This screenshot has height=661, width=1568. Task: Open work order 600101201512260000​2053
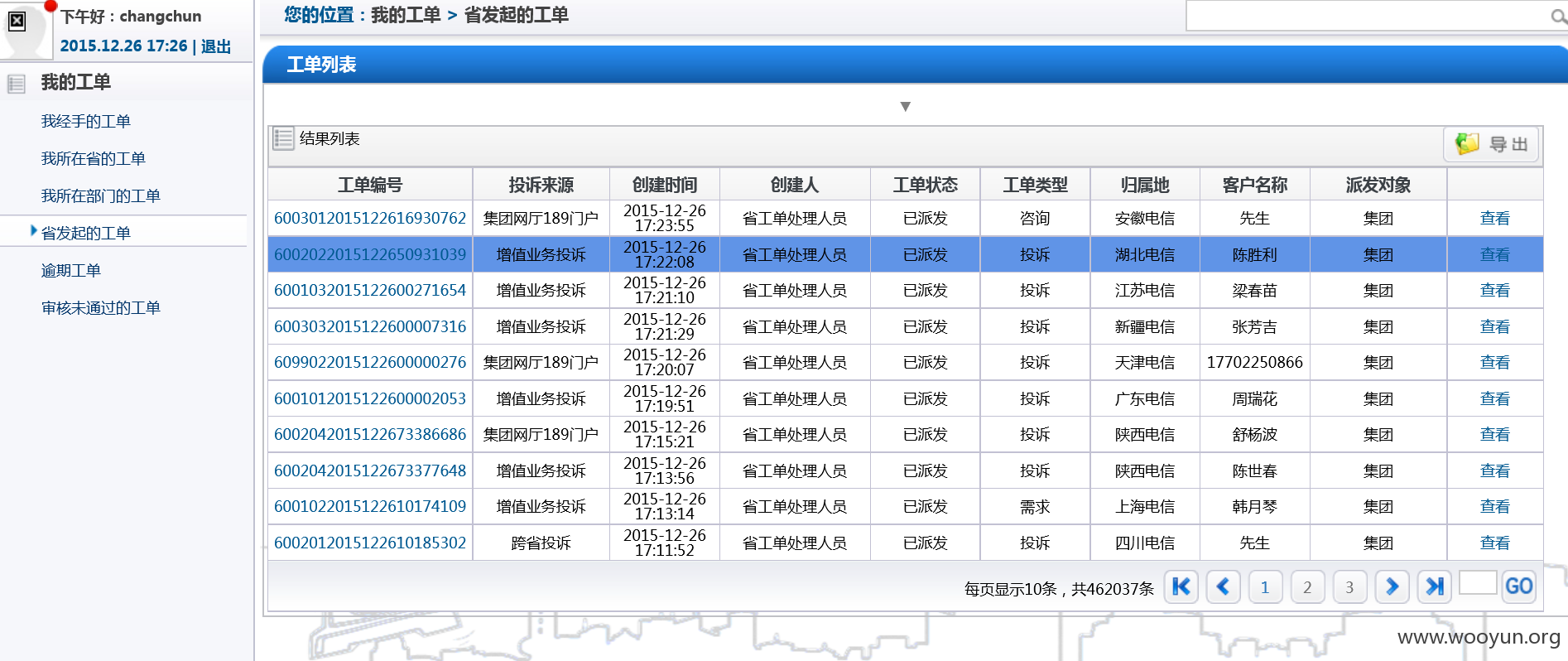[x=370, y=398]
